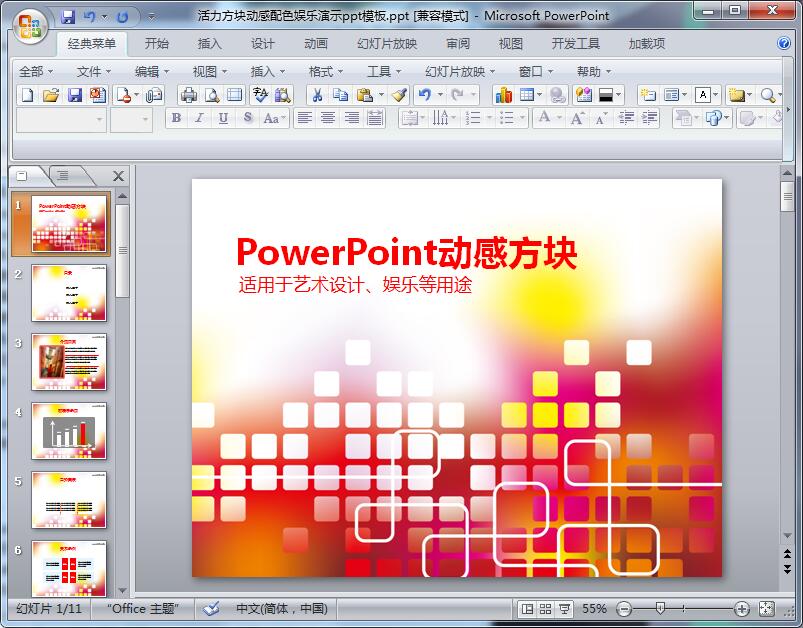The image size is (803, 628).
Task: Expand the Paste options arrow
Action: (x=381, y=95)
